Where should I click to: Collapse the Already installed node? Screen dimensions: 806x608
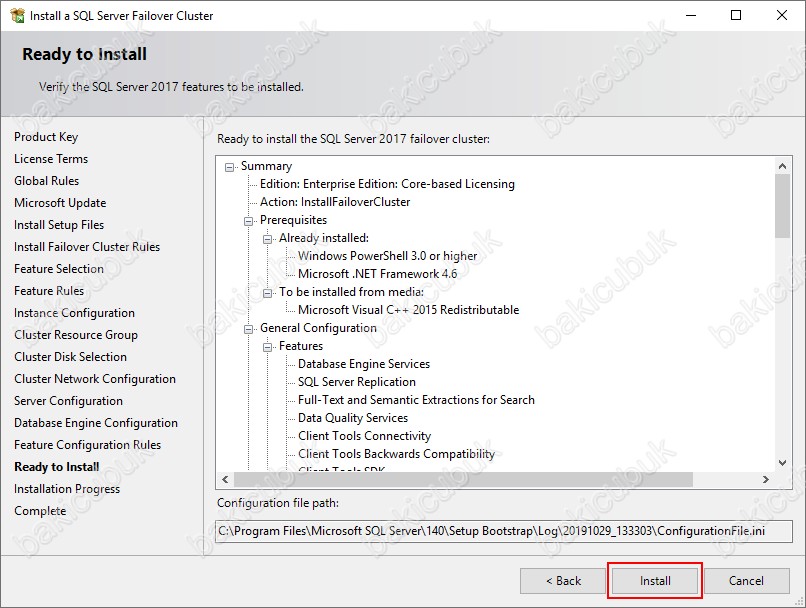[267, 239]
